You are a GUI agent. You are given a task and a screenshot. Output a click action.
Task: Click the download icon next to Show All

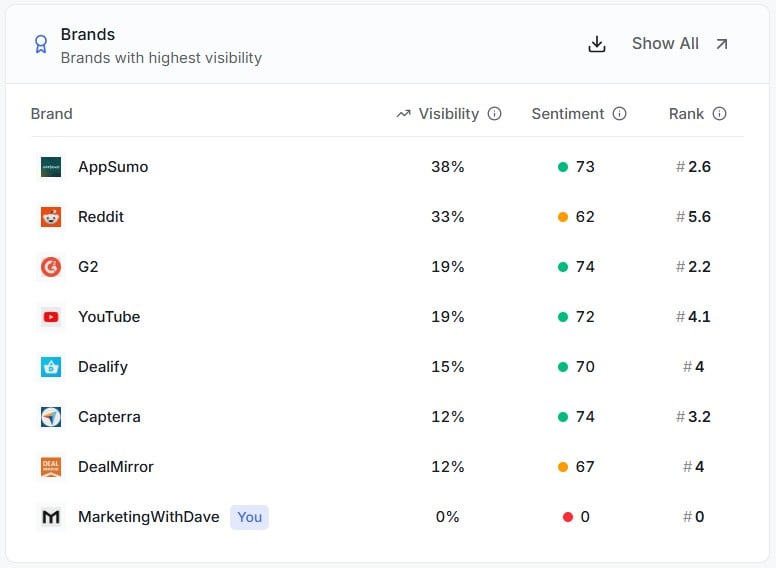pos(597,44)
